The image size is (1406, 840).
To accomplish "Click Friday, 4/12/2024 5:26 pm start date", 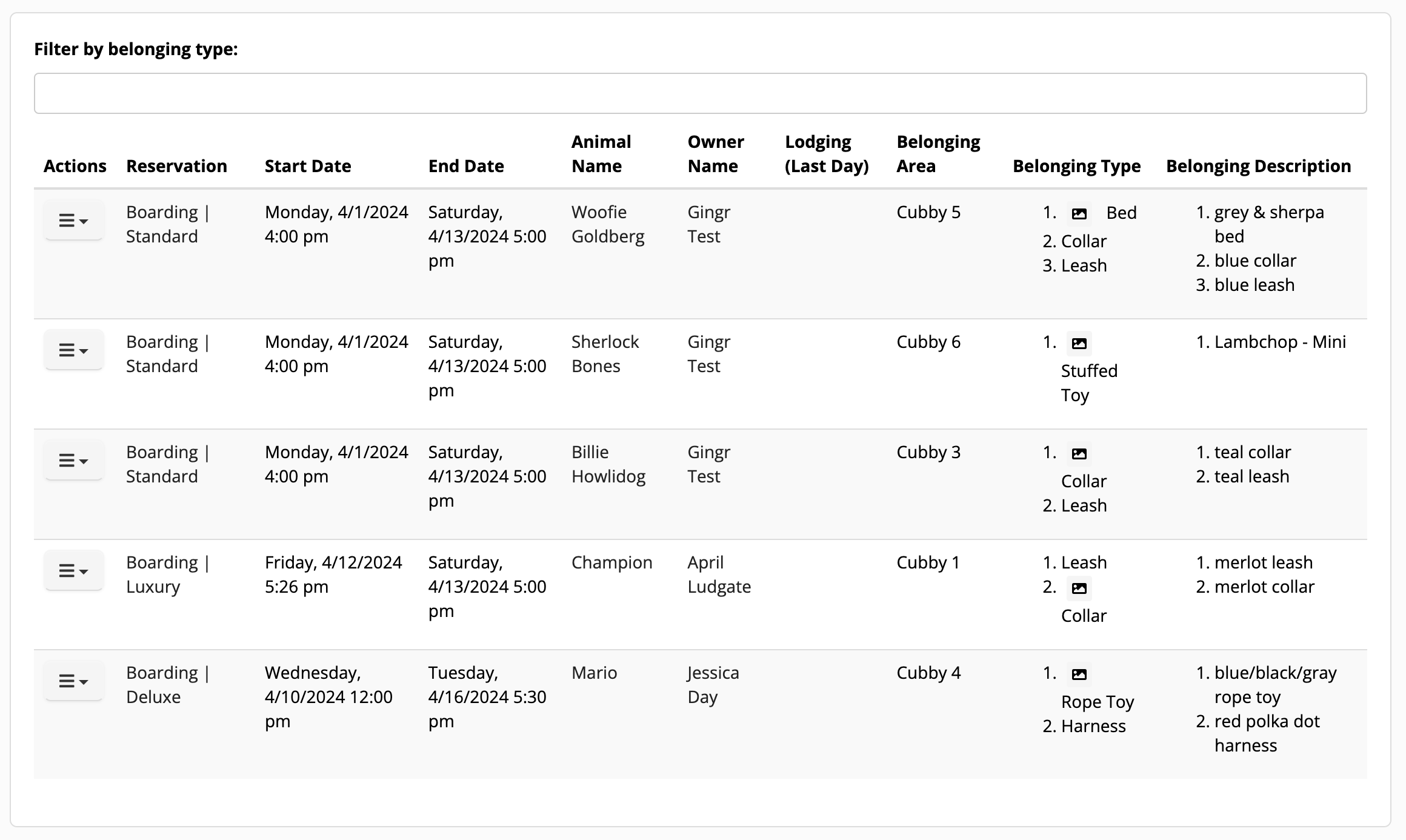I will coord(333,575).
